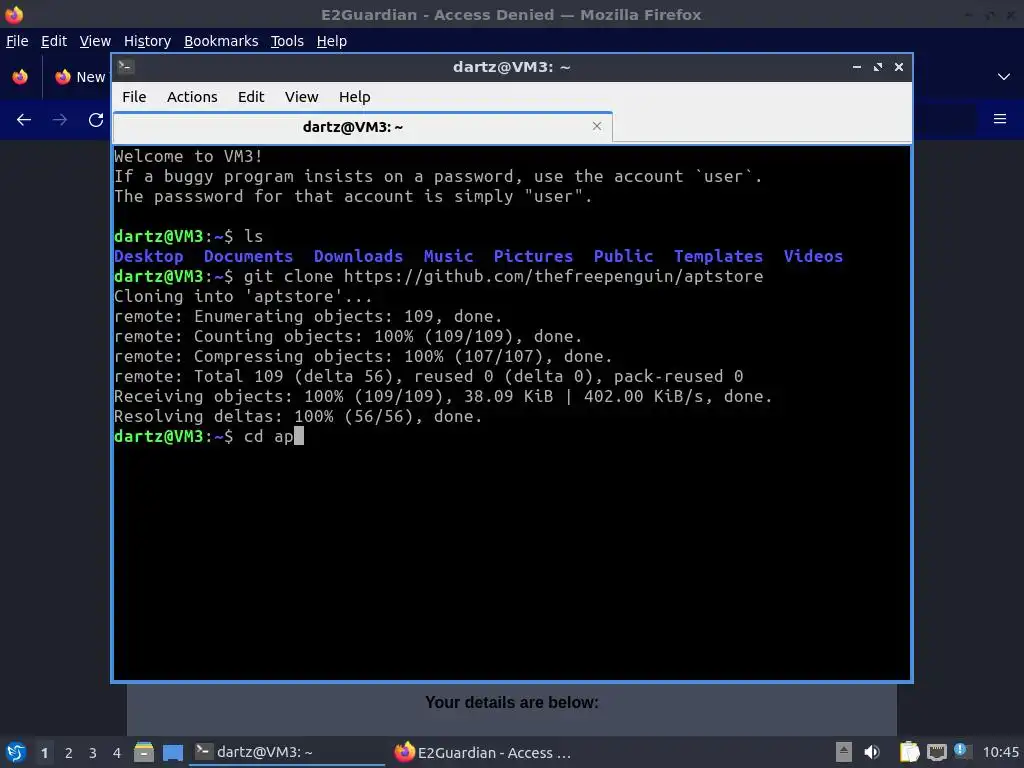Image resolution: width=1024 pixels, height=768 pixels.
Task: Click the 10:45 taskbar clock
Action: (1000, 752)
